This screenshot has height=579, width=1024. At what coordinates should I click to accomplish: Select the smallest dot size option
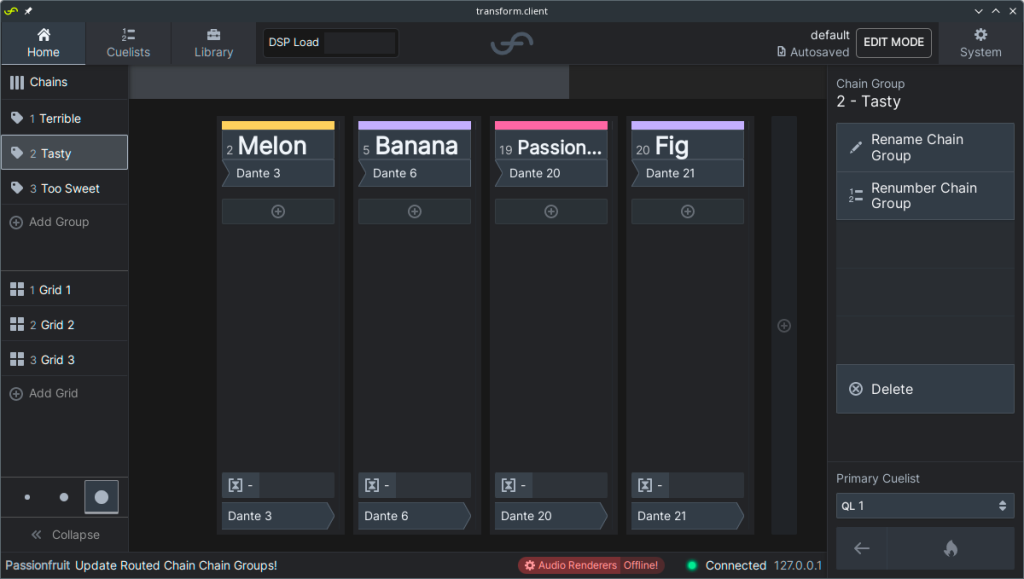pos(27,497)
